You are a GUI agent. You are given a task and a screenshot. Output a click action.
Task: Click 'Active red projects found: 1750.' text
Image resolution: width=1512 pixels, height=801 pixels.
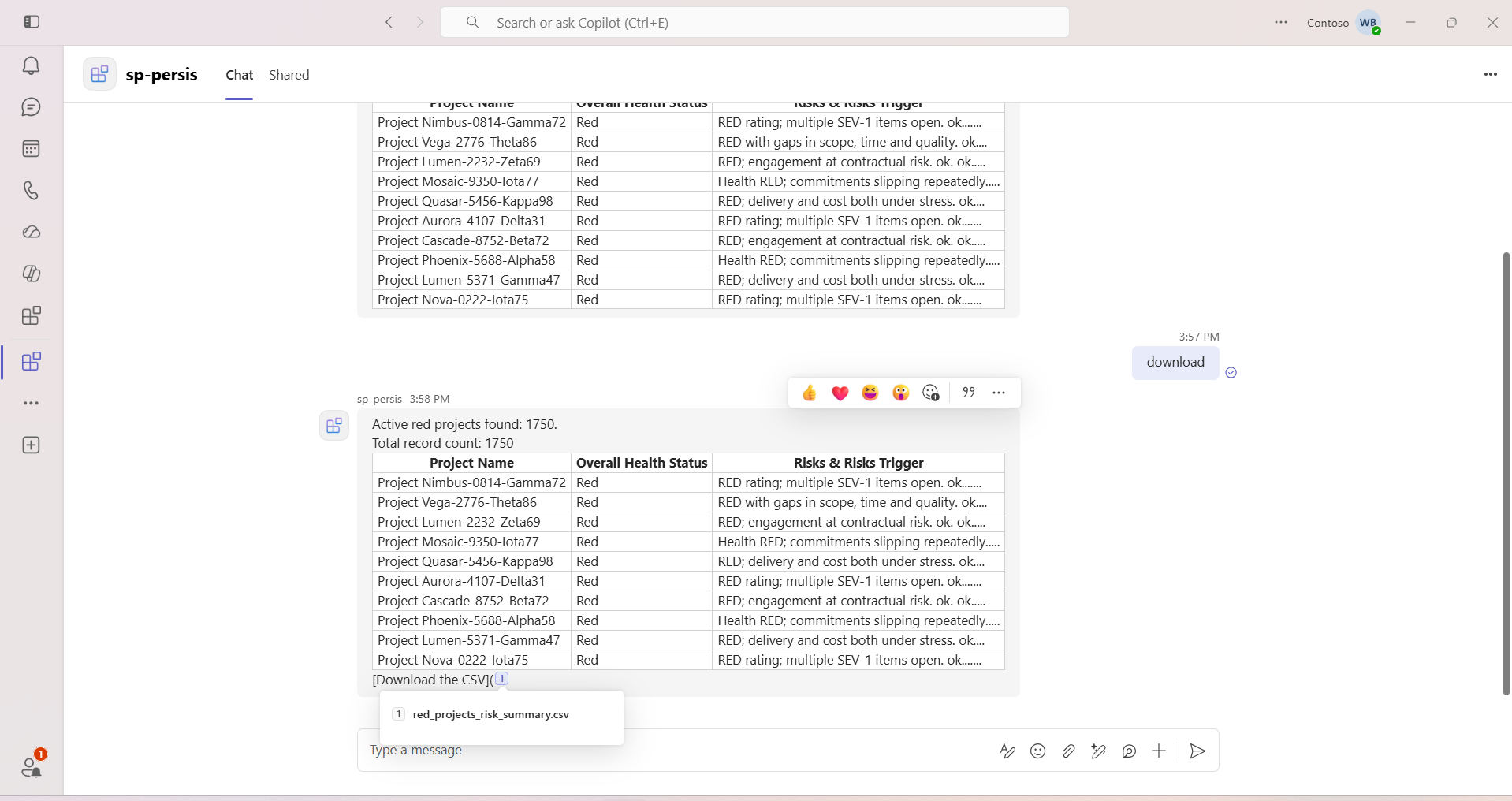464,424
